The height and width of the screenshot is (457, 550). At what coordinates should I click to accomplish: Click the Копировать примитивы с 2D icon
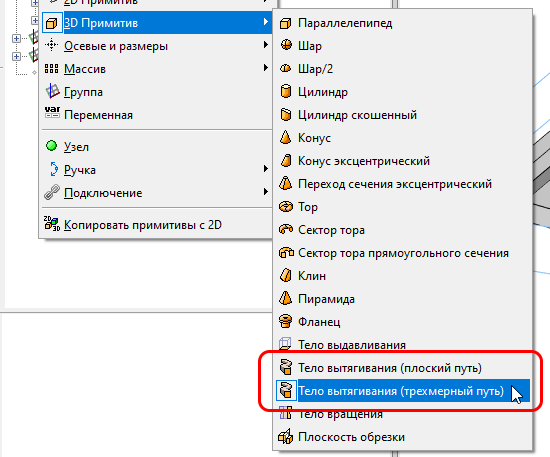(x=52, y=223)
